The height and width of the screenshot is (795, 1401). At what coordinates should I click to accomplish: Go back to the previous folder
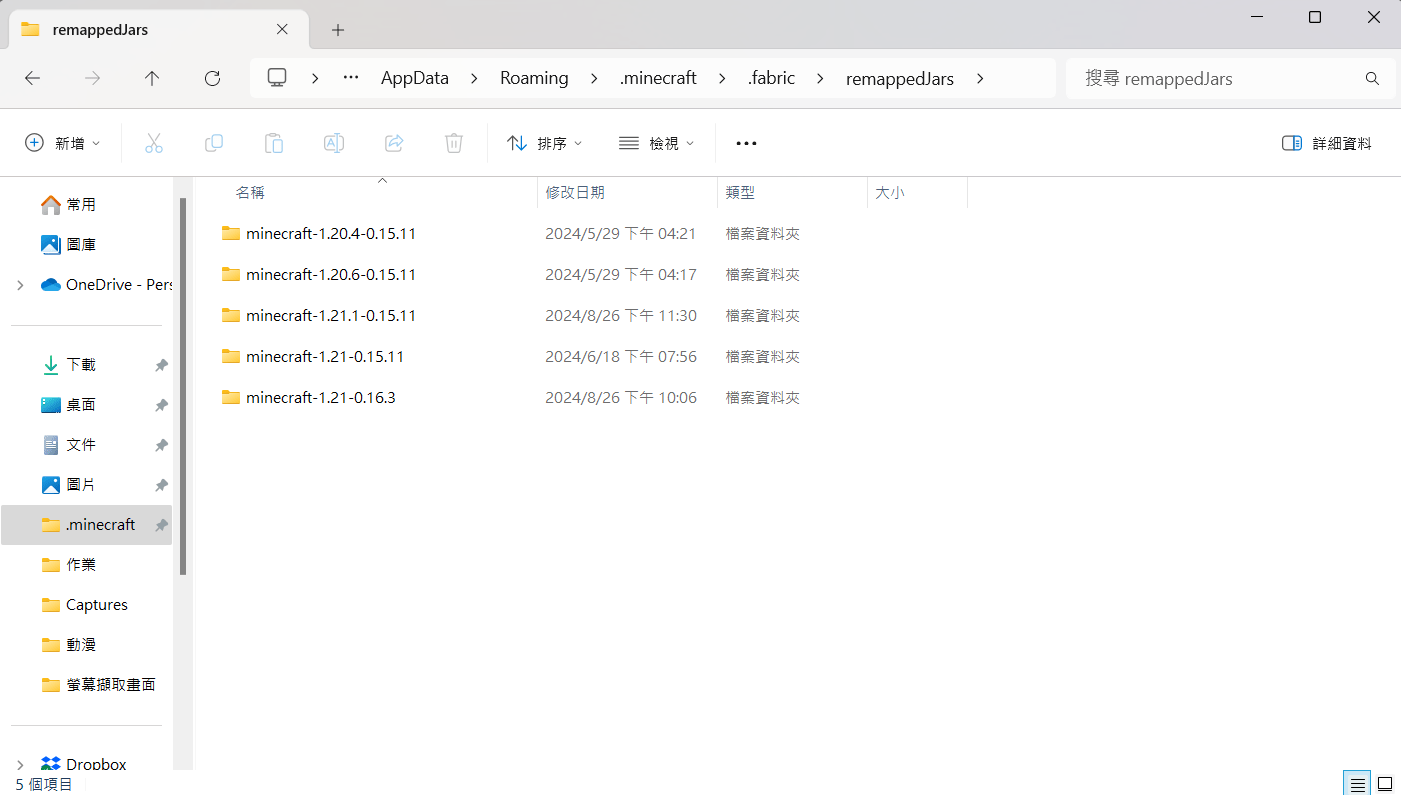(32, 78)
